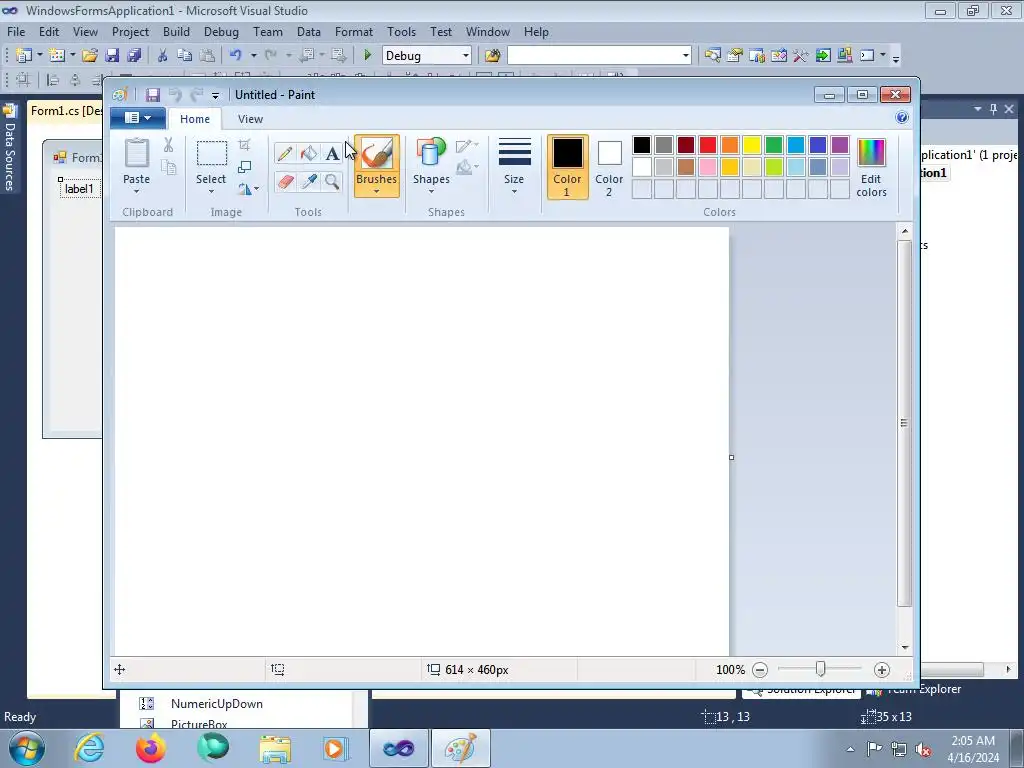The width and height of the screenshot is (1024, 768).
Task: Click the zoom slider thumb
Action: 820,669
